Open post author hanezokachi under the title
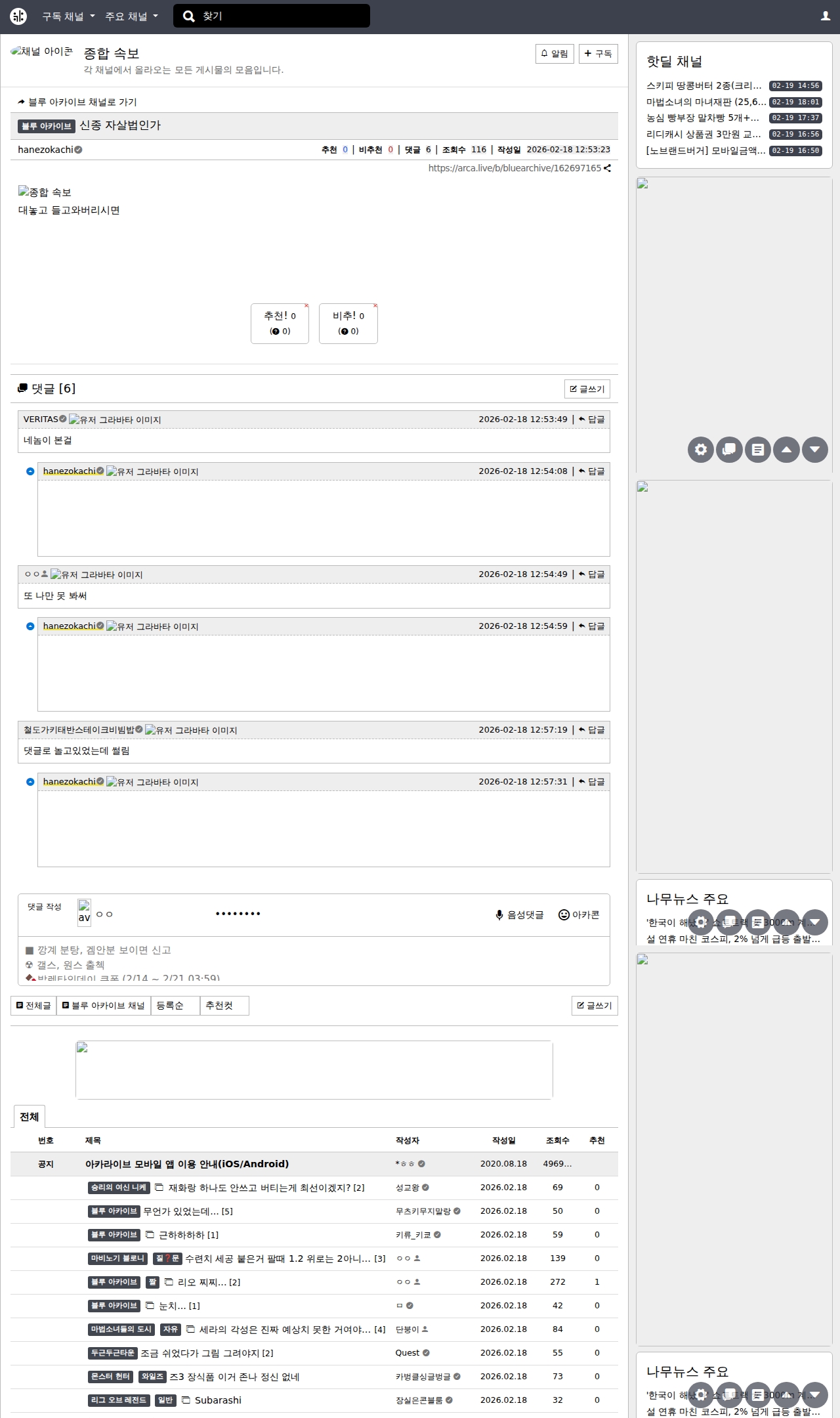Viewport: 840px width, 1418px height. 45,150
